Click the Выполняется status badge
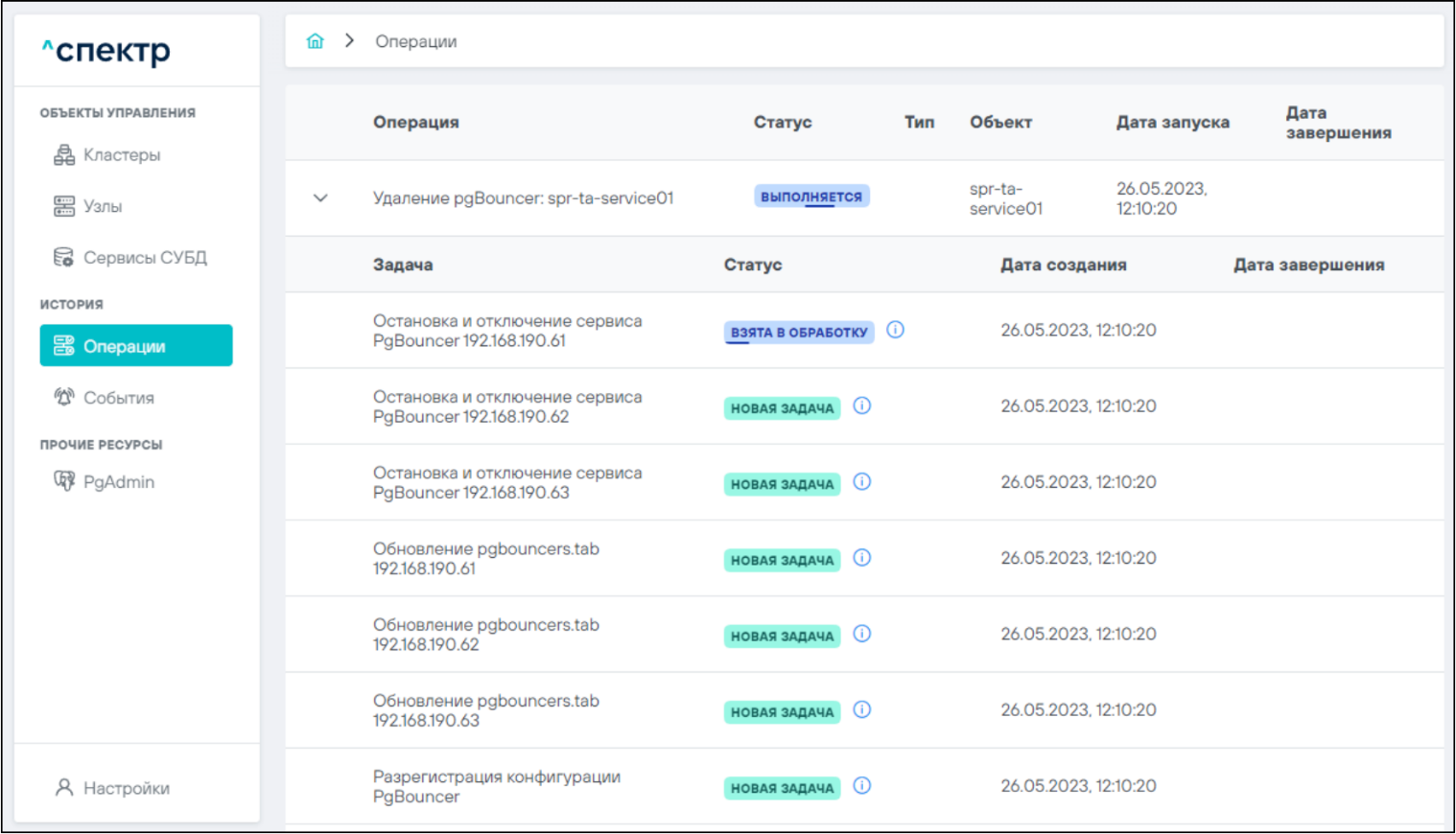The width and height of the screenshot is (1456, 834). coord(810,197)
